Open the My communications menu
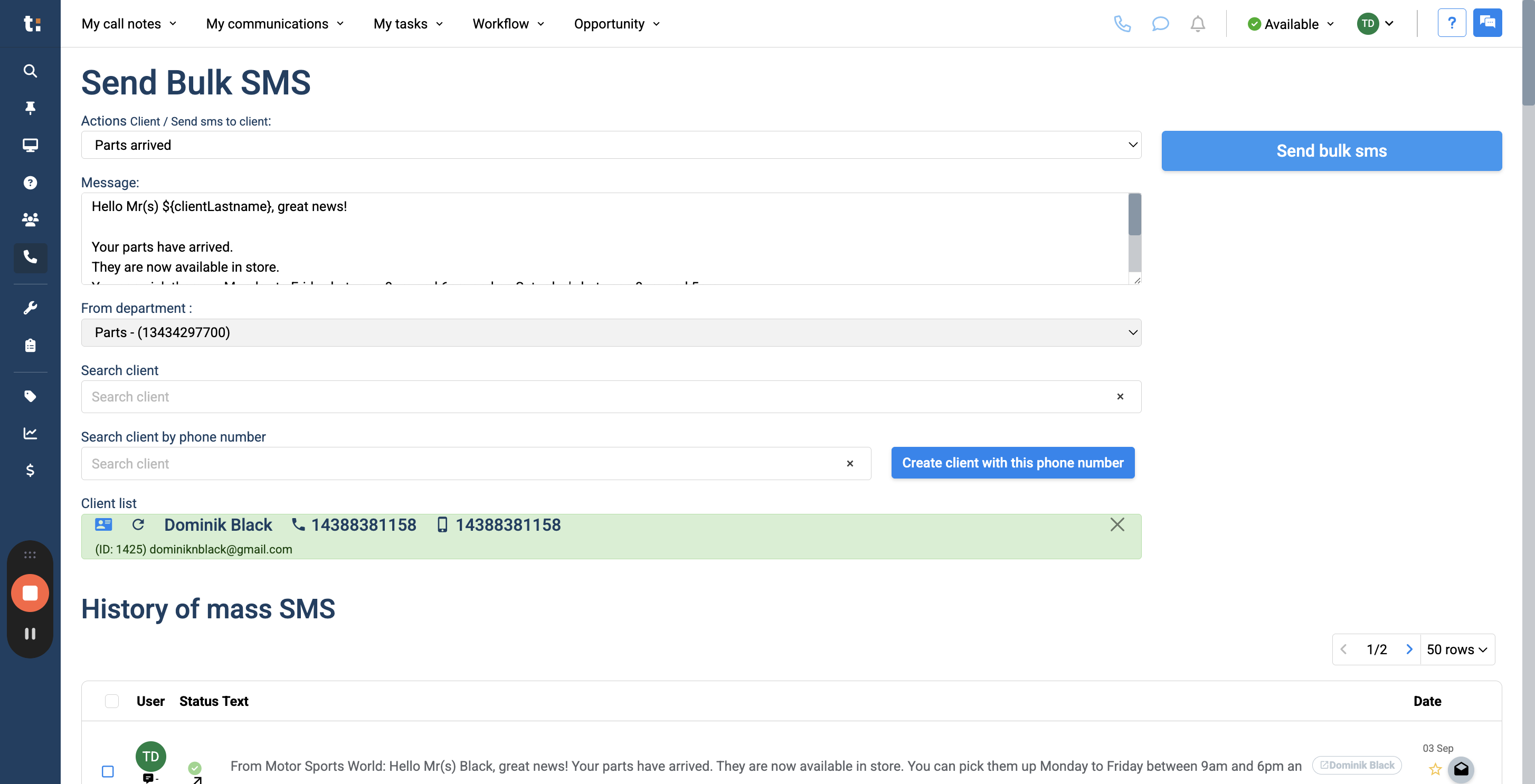1535x784 pixels. [274, 24]
